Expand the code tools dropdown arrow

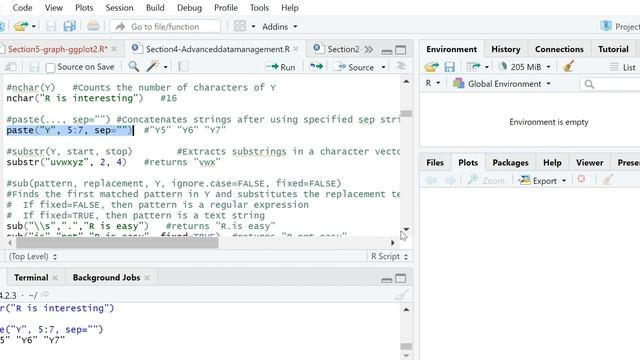[165, 67]
